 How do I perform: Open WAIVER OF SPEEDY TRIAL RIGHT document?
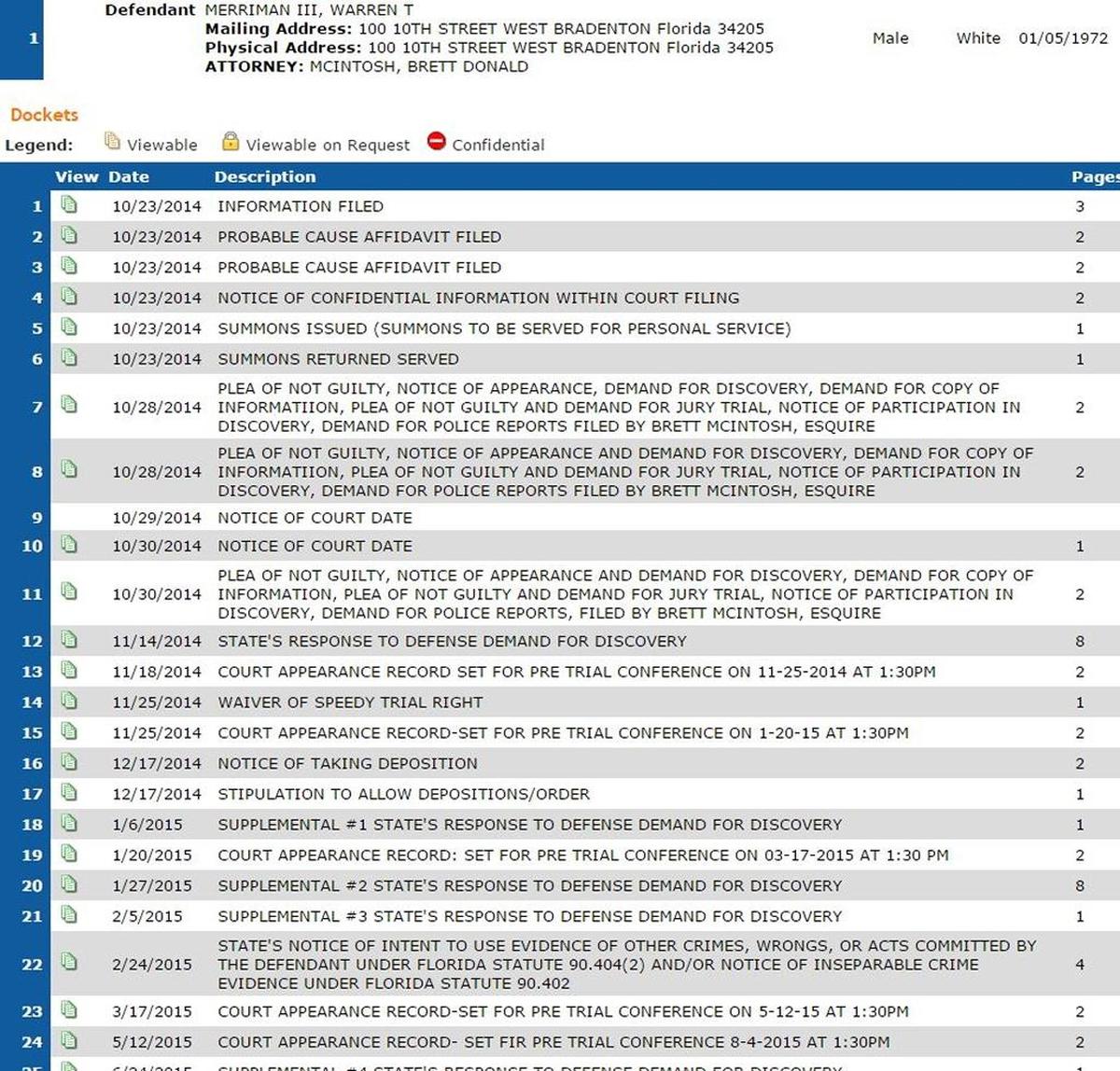pyautogui.click(x=69, y=701)
